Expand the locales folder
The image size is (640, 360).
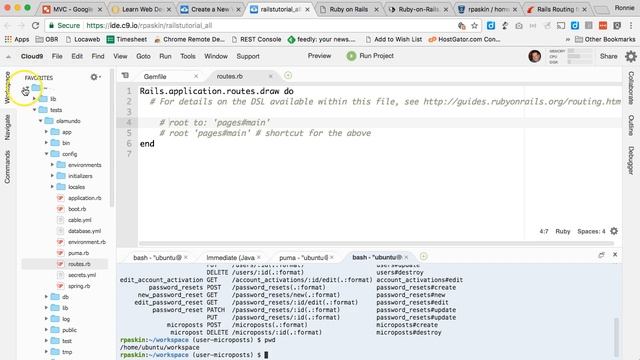click(52, 187)
